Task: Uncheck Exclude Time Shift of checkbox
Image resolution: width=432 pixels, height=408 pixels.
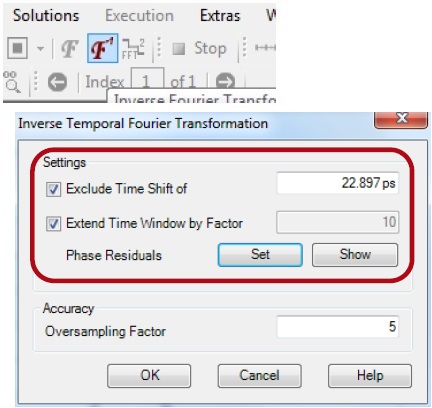Action: (53, 189)
